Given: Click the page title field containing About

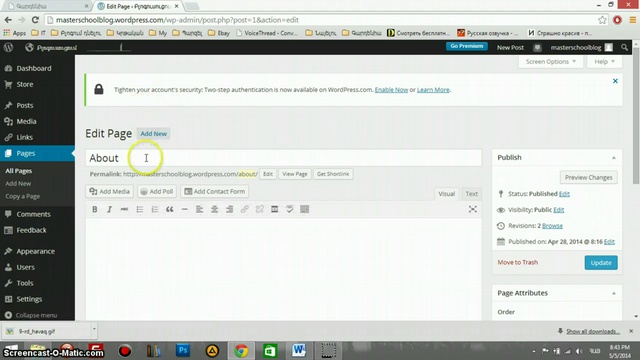Looking at the screenshot, I should 284,158.
